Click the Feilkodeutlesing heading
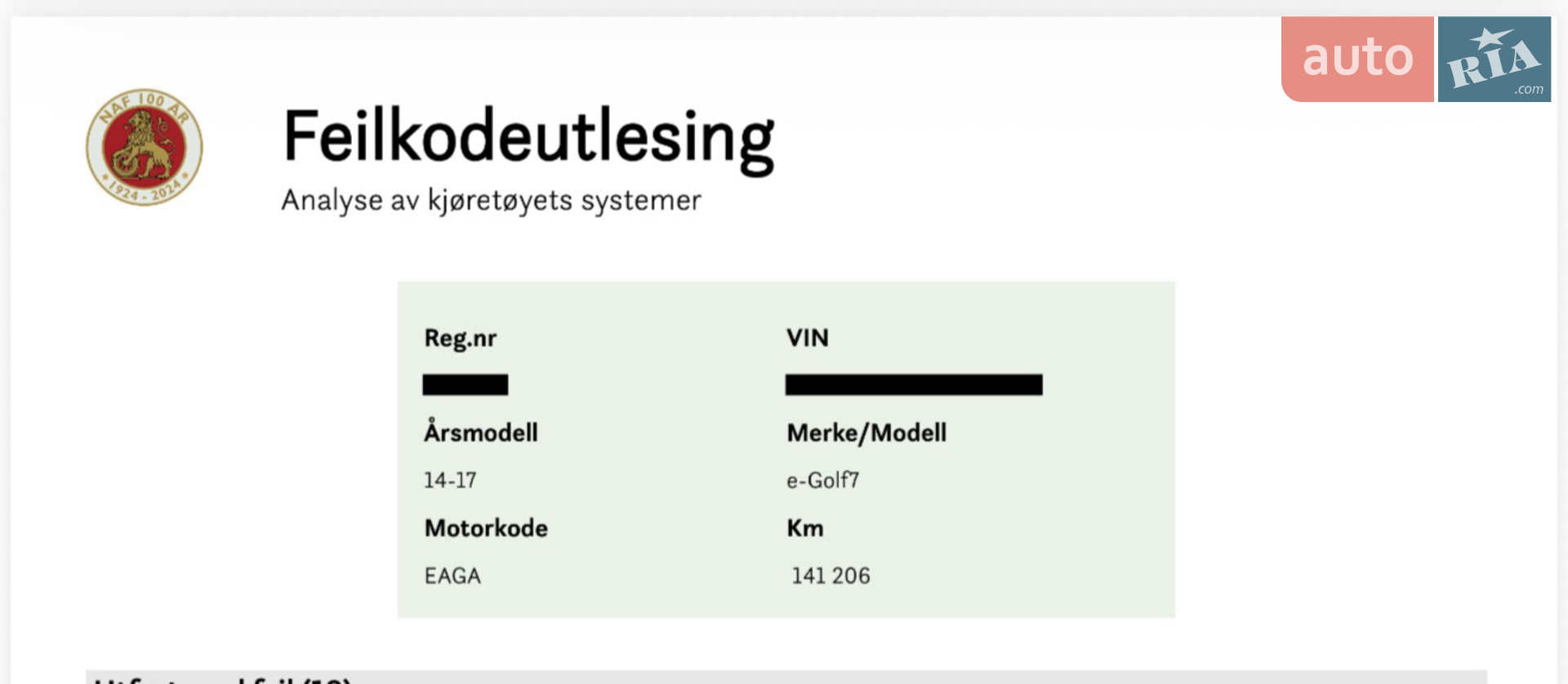1568x684 pixels. point(528,139)
